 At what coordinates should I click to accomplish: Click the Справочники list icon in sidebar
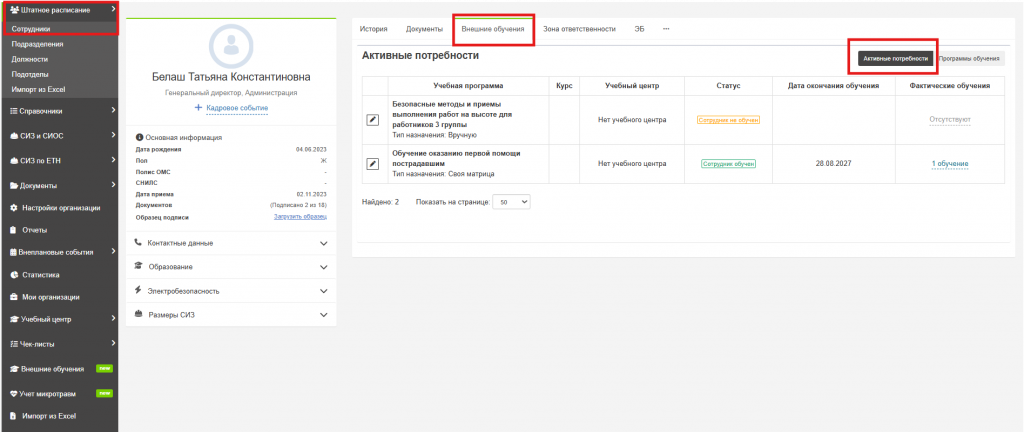(14, 111)
